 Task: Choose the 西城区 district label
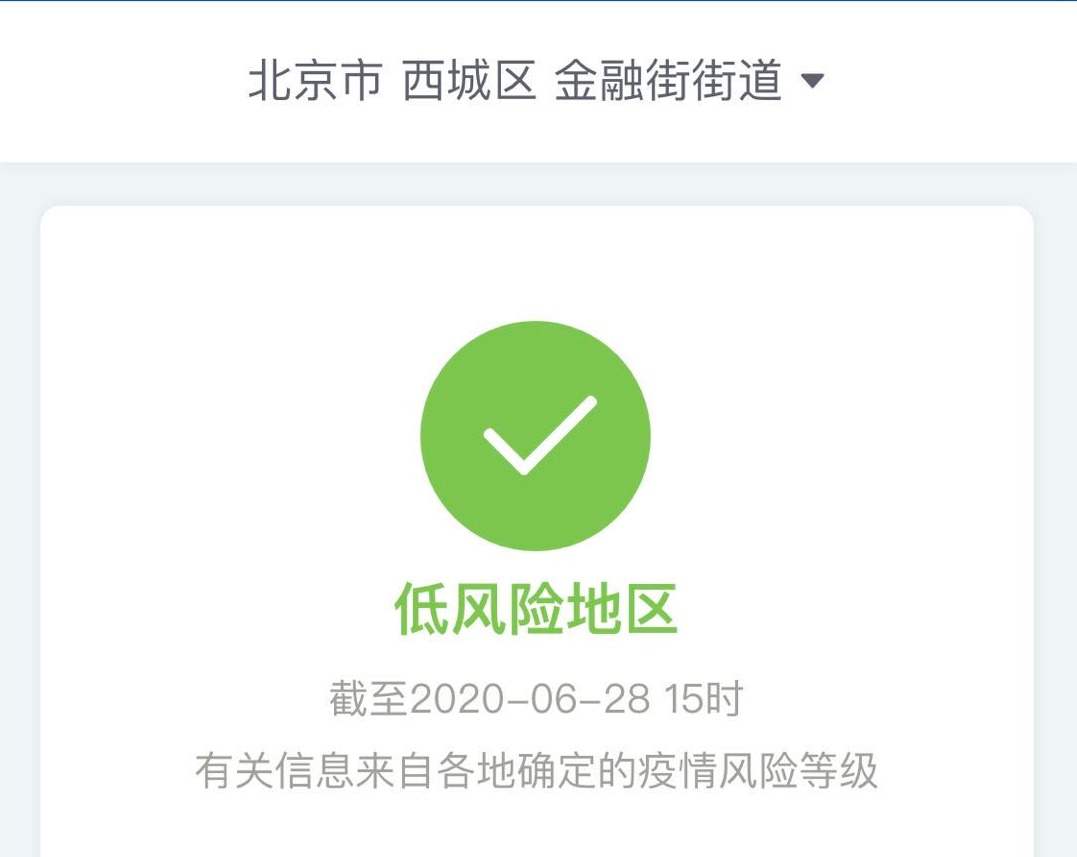pos(468,80)
